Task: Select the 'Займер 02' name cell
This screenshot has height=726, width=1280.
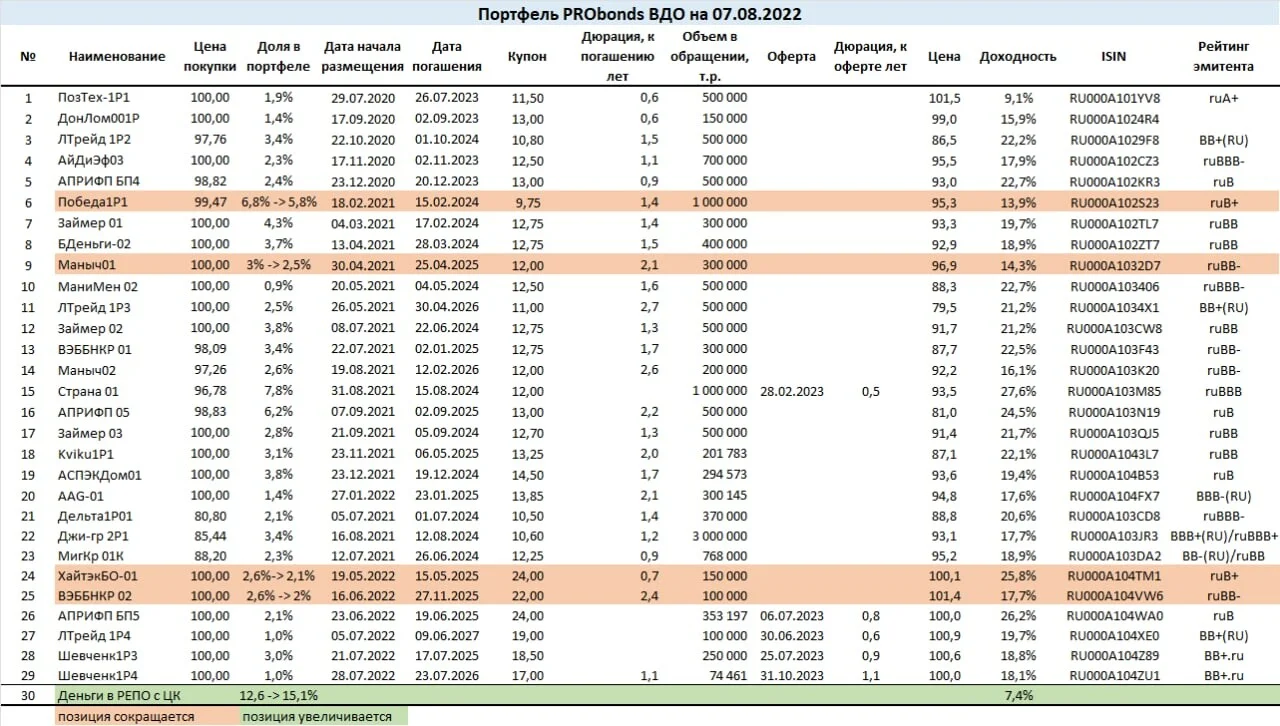Action: 90,328
